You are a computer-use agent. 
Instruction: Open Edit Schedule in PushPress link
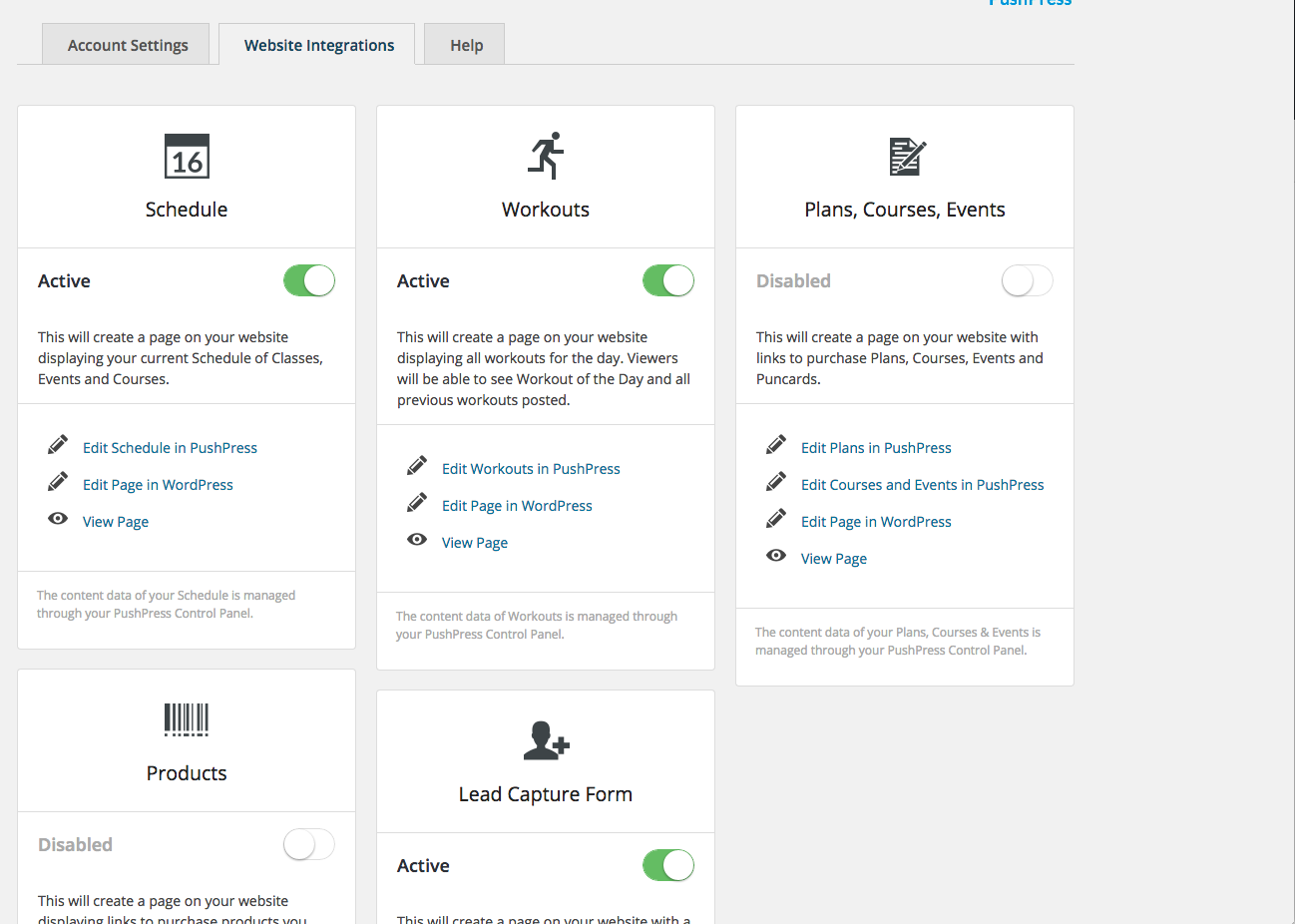pos(170,448)
